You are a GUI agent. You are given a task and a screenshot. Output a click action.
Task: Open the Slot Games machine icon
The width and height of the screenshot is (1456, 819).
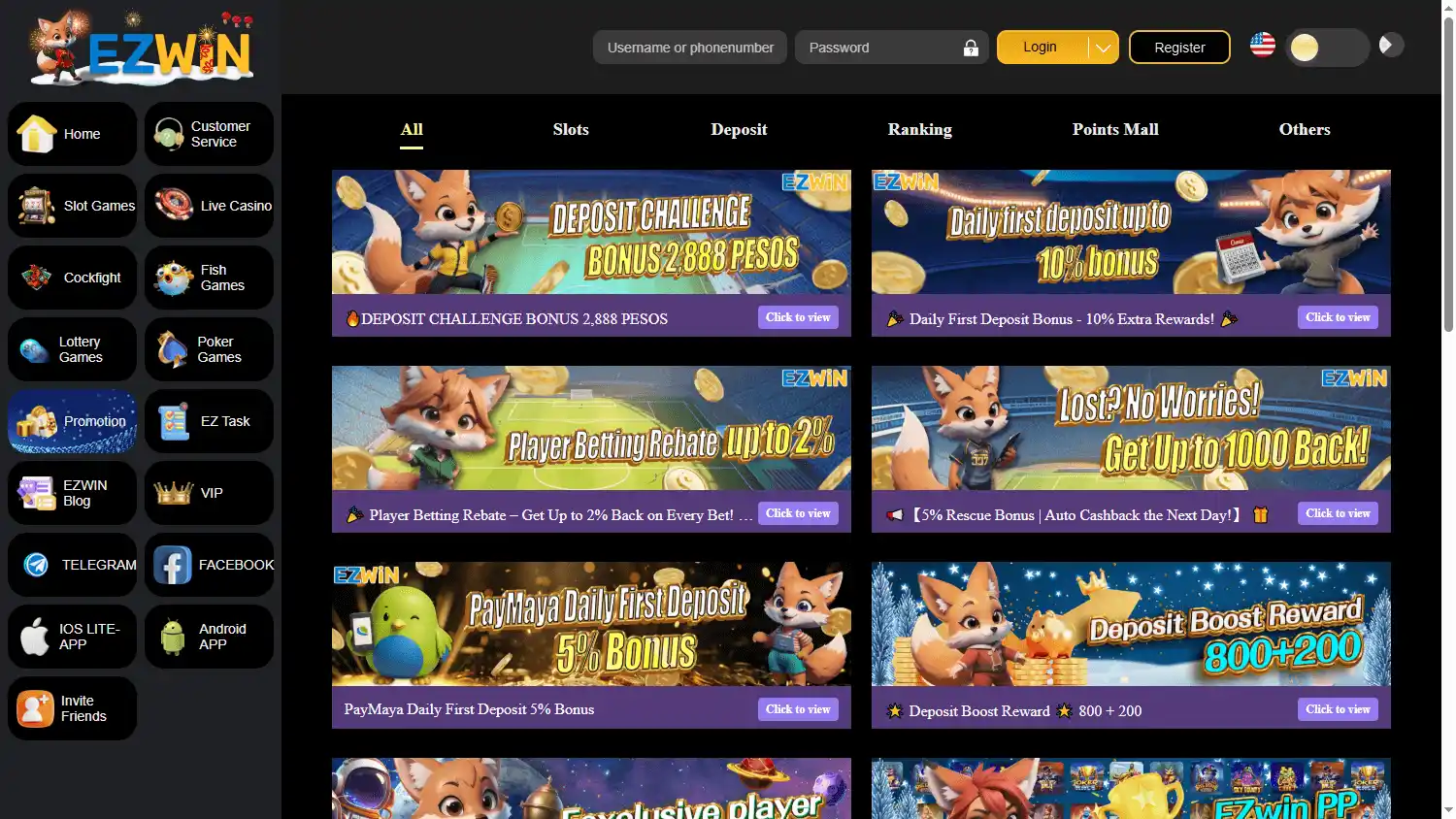pos(37,206)
